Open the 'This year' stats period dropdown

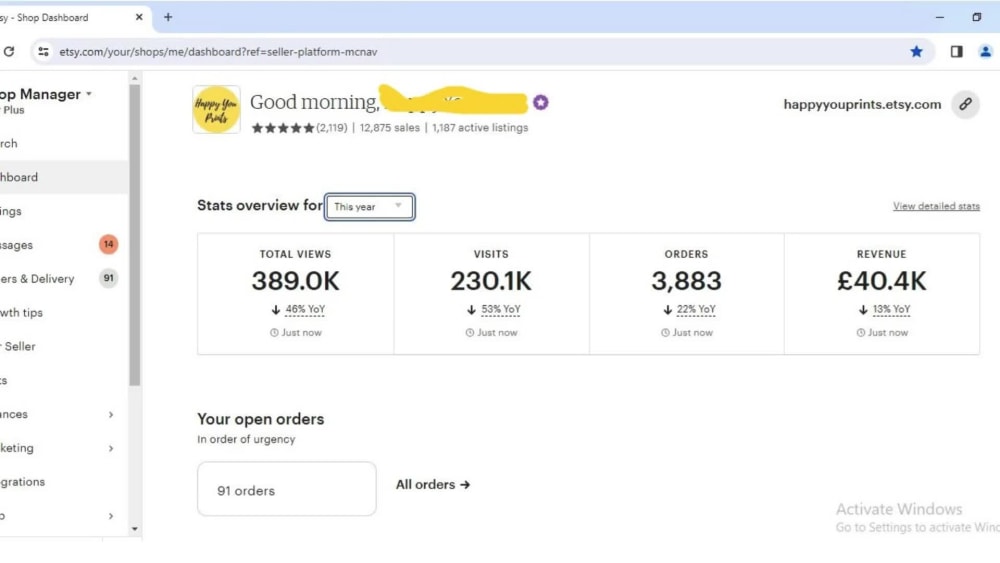tap(369, 207)
